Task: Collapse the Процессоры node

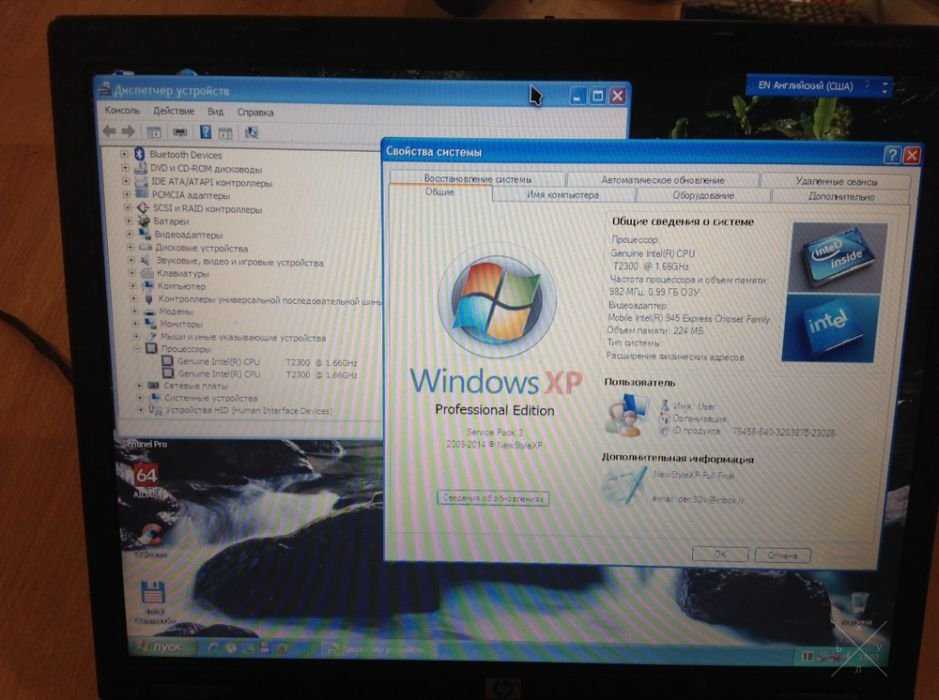Action: click(x=138, y=347)
